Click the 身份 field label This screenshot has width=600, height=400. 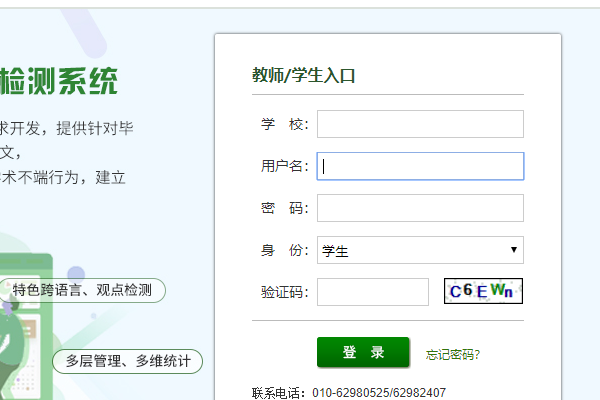pos(284,250)
